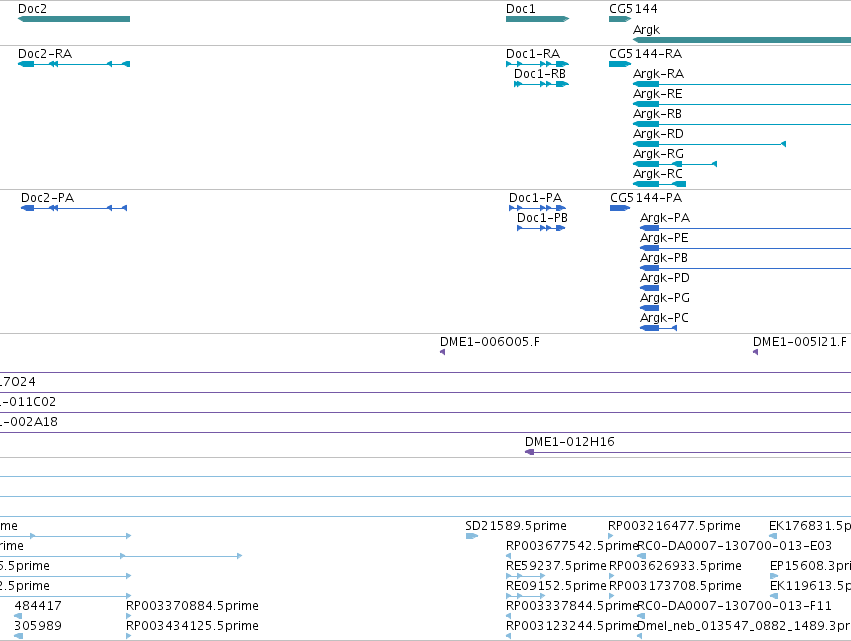Select the Doc1 gene bar
Screen dimensions: 851x641
(537, 19)
